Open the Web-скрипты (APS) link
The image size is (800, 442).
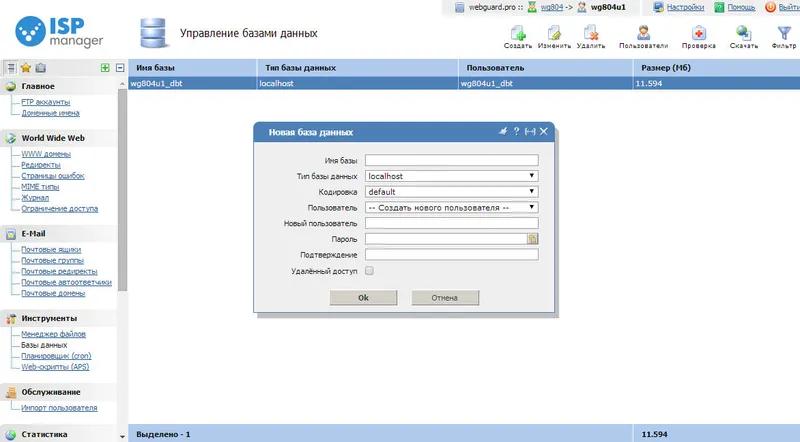55,367
